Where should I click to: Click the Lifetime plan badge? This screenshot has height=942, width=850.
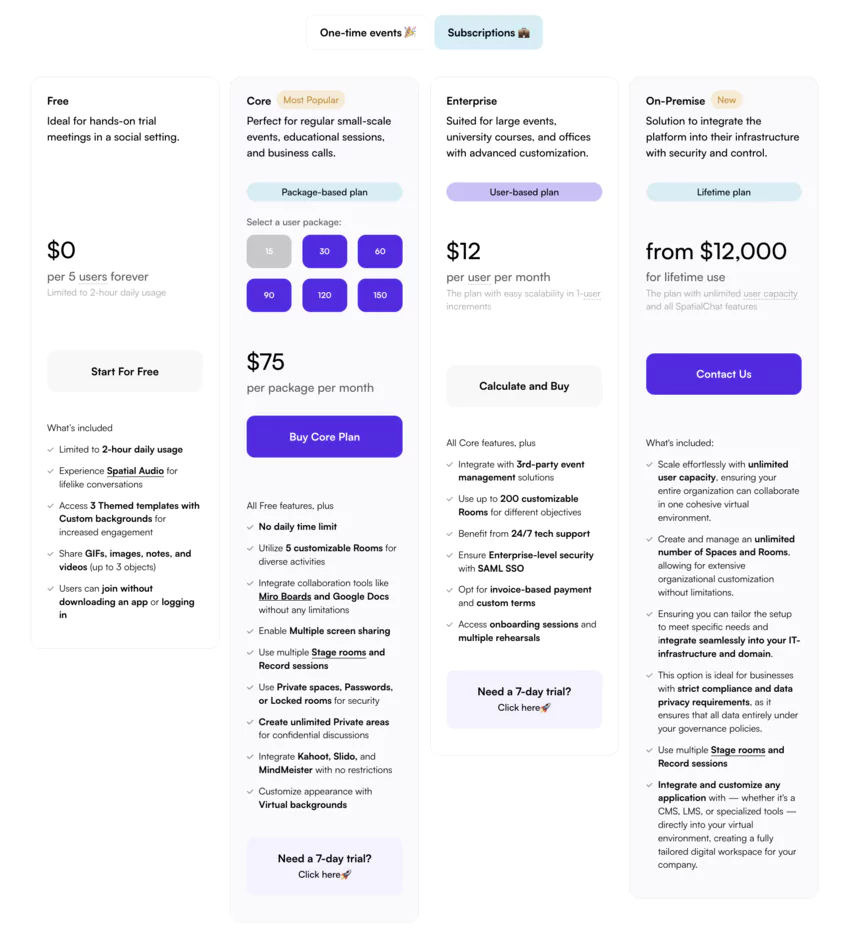(723, 190)
